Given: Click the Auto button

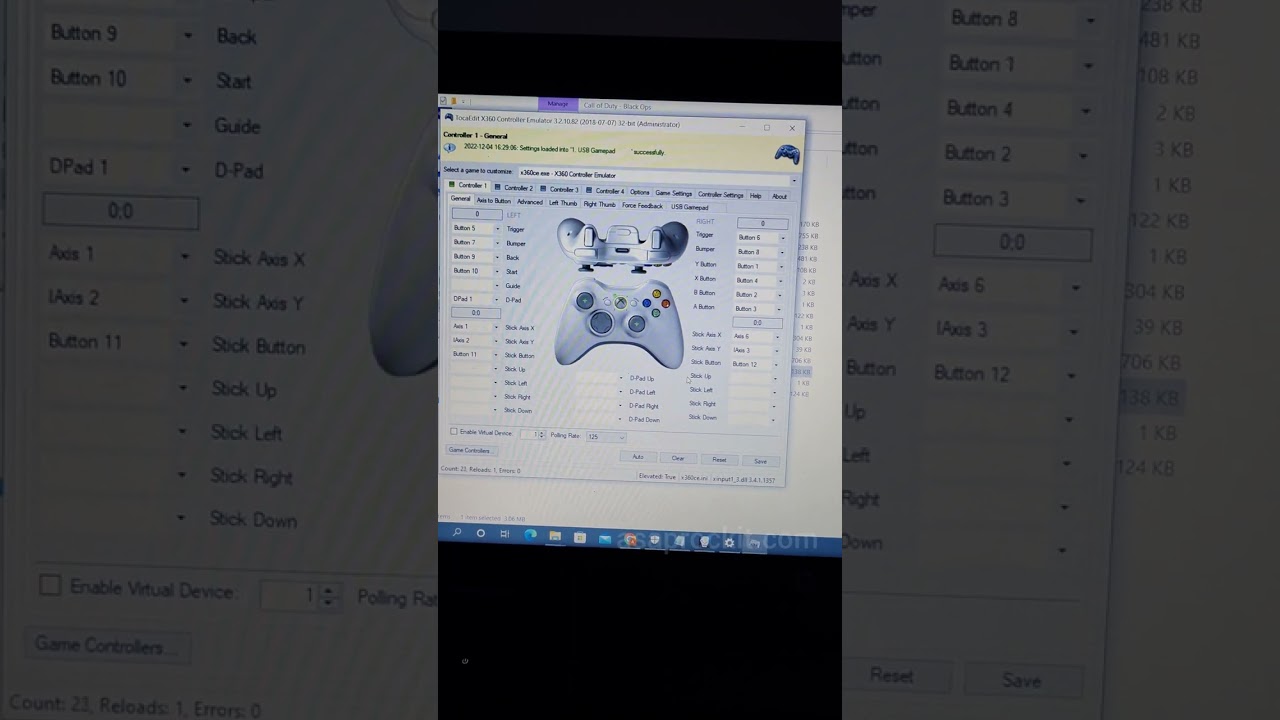Looking at the screenshot, I should coord(638,456).
